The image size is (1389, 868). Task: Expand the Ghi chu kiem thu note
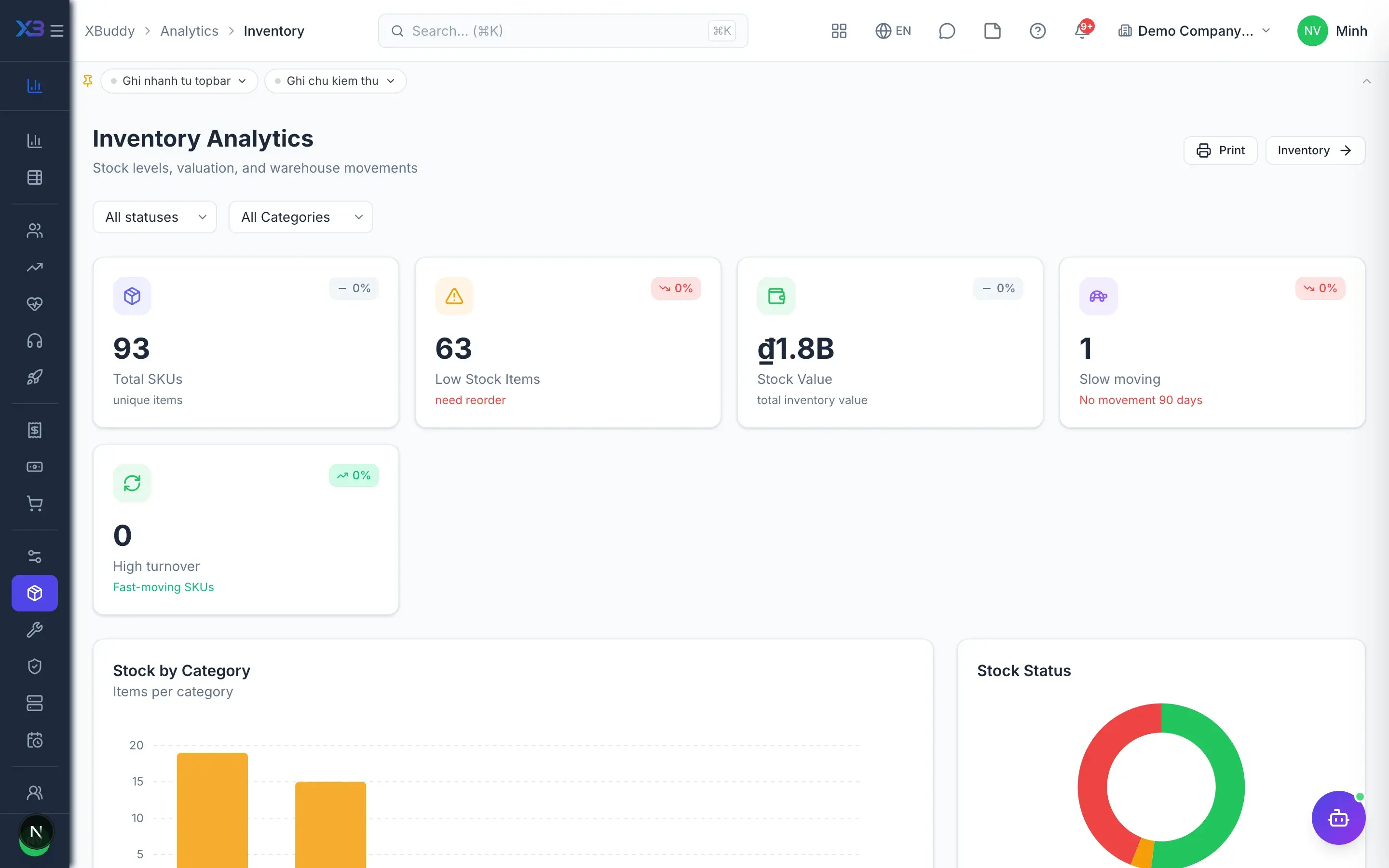pos(335,81)
